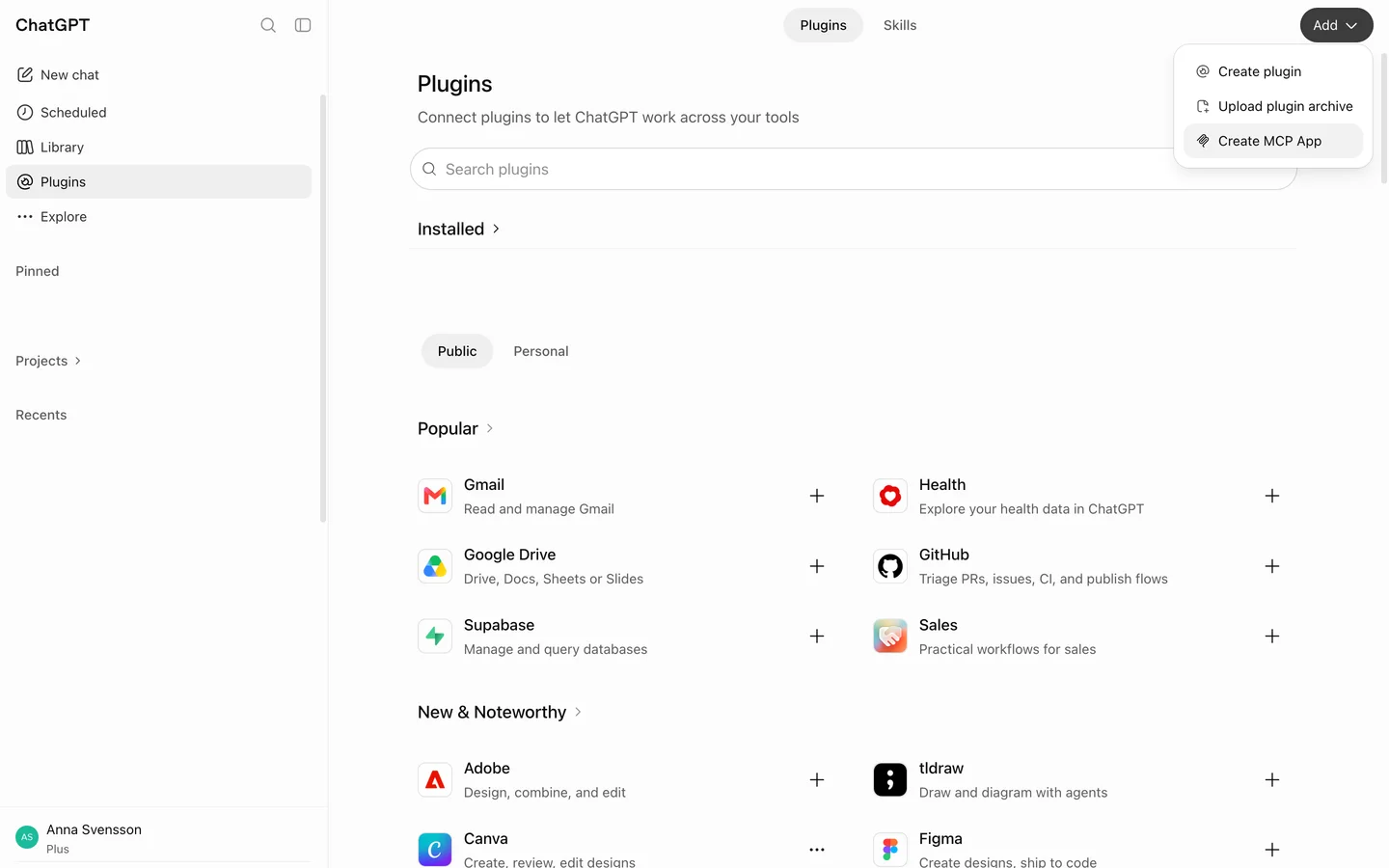The height and width of the screenshot is (868, 1389).
Task: Open the Anna Svensson account menu
Action: 164,837
